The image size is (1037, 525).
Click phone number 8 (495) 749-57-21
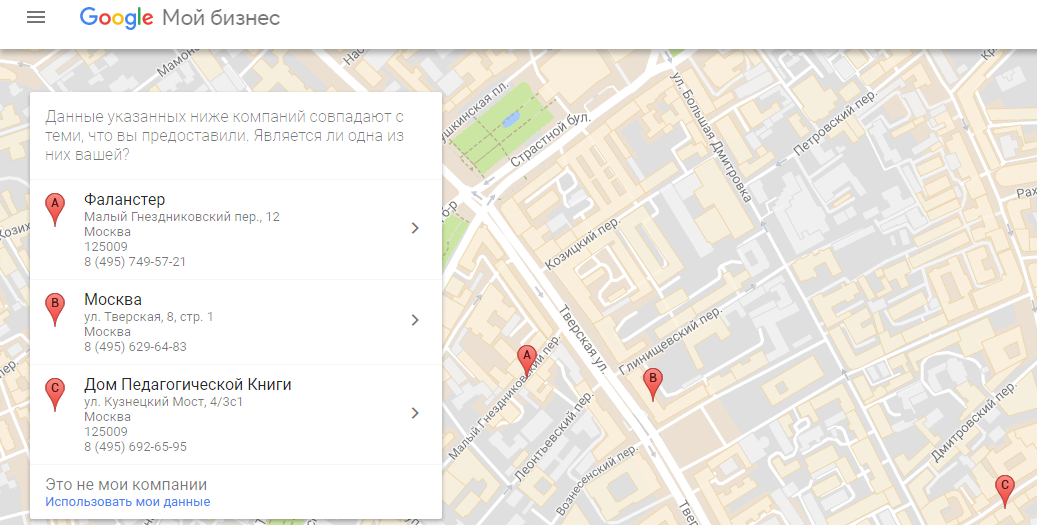pyautogui.click(x=135, y=262)
